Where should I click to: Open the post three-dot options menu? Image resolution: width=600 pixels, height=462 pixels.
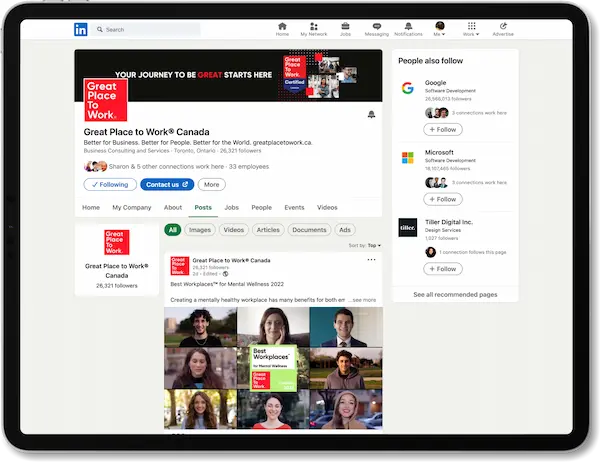(371, 260)
